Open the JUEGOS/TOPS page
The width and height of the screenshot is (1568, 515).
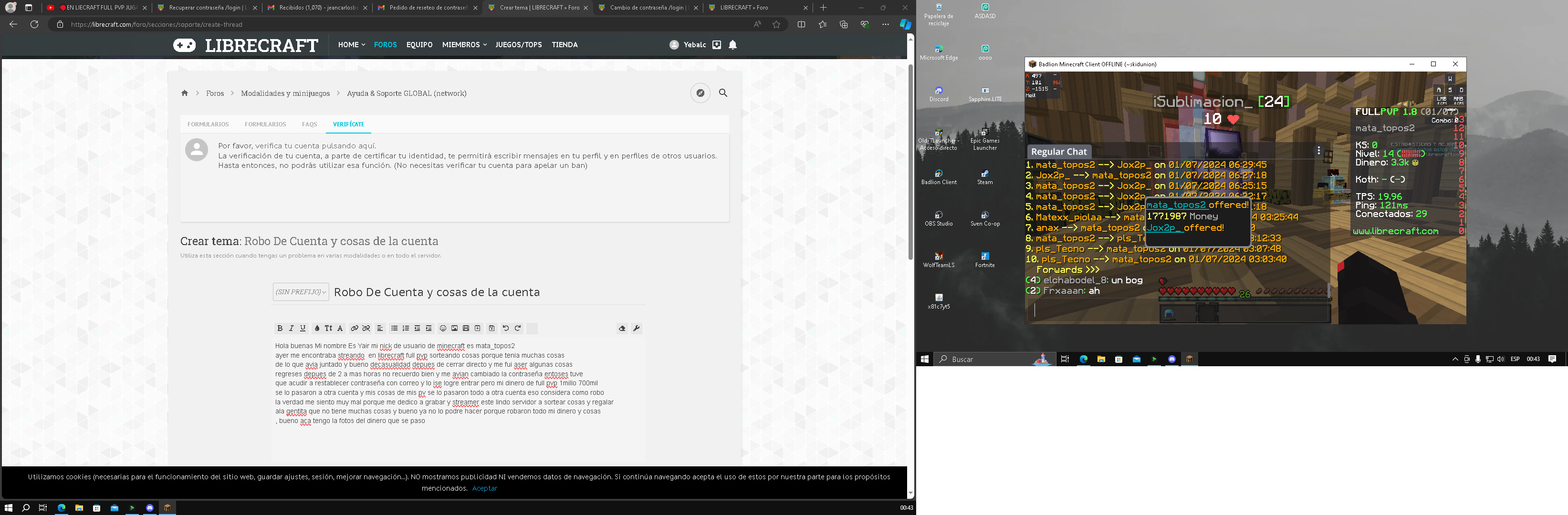[x=519, y=45]
